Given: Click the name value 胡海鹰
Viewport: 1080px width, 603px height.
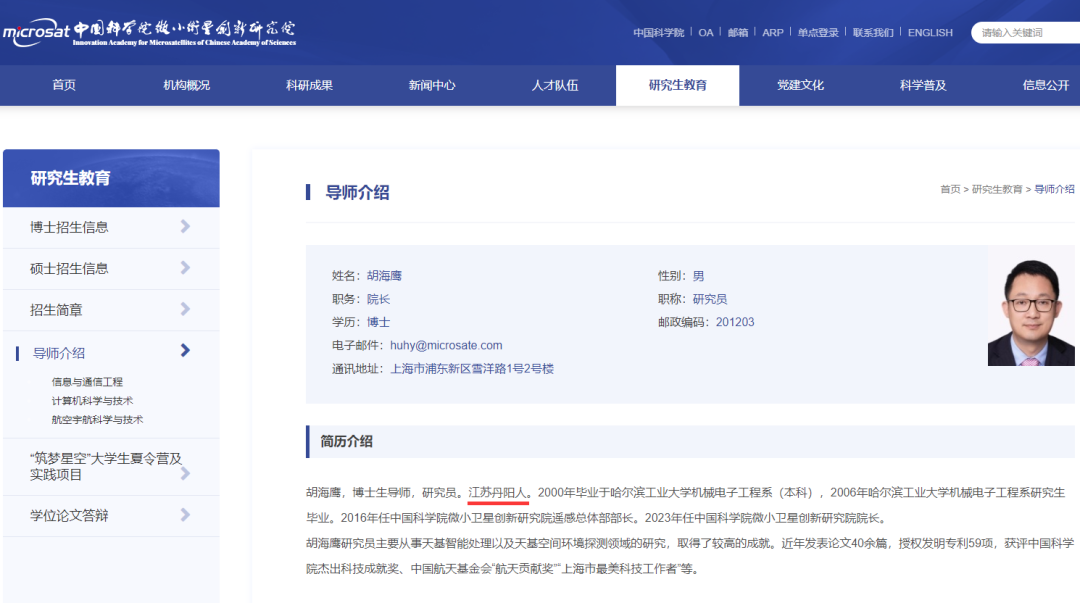Looking at the screenshot, I should coord(384,276).
